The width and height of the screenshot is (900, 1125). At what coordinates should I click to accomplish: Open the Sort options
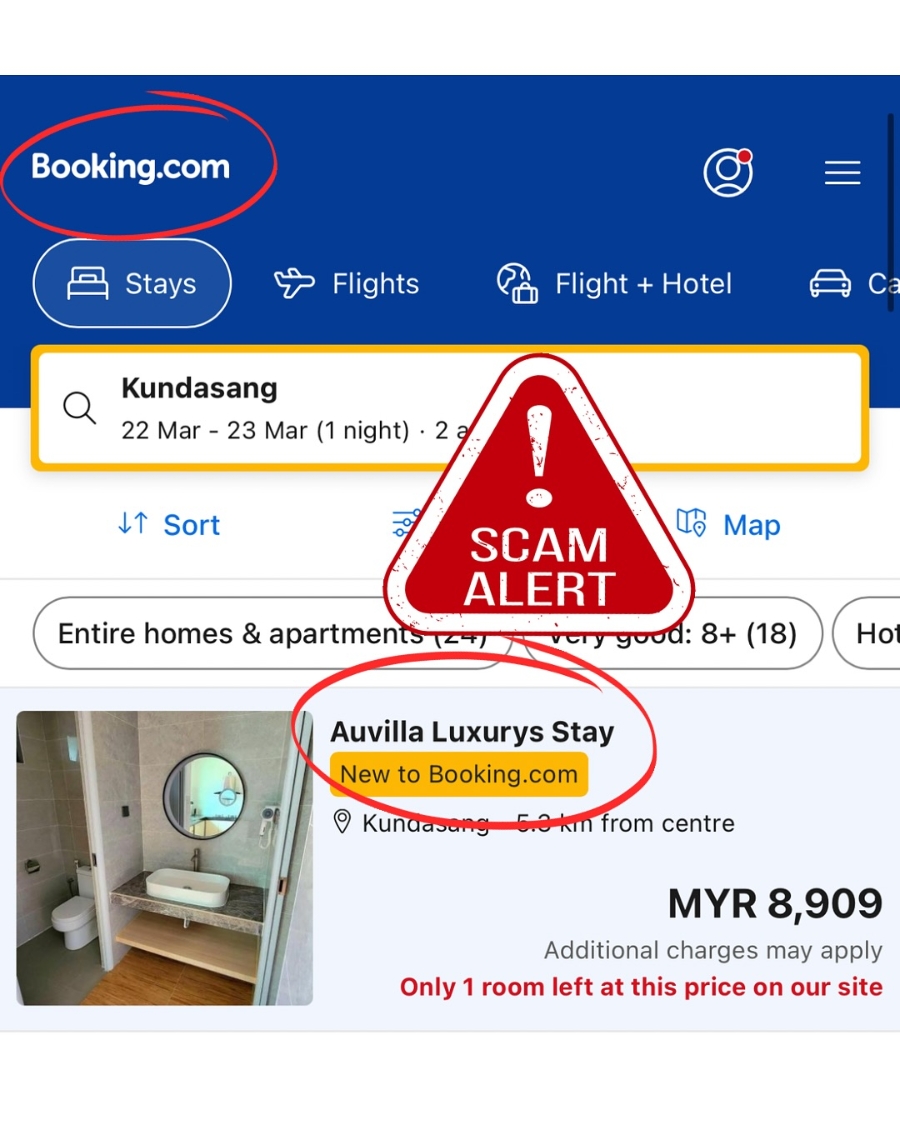click(x=169, y=524)
